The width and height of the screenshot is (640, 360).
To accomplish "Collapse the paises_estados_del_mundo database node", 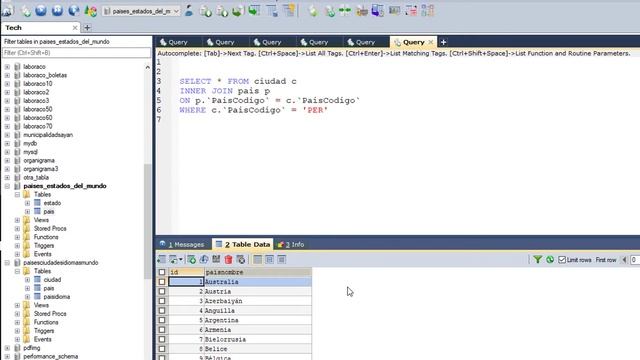I will (x=7, y=186).
